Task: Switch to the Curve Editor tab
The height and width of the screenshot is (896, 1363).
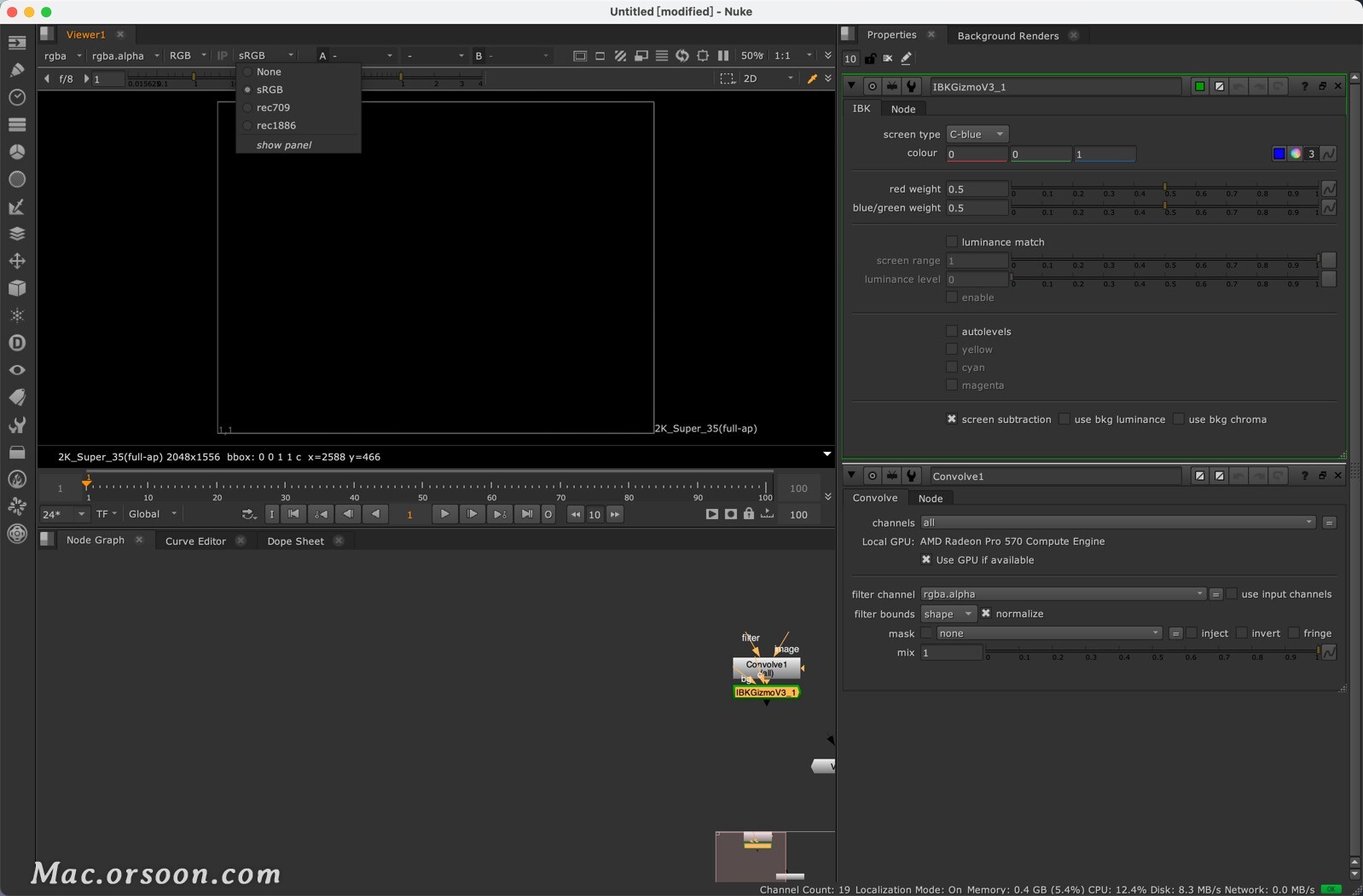Action: click(195, 541)
